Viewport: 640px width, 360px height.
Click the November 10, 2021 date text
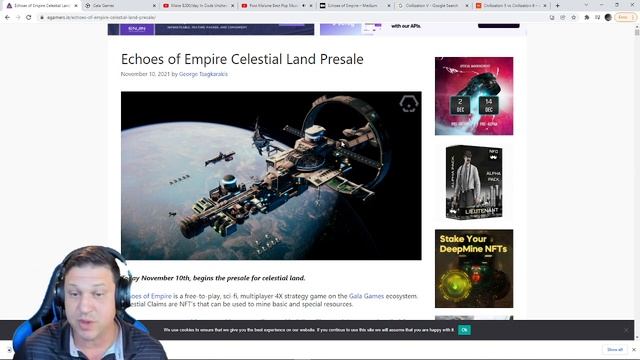point(145,74)
